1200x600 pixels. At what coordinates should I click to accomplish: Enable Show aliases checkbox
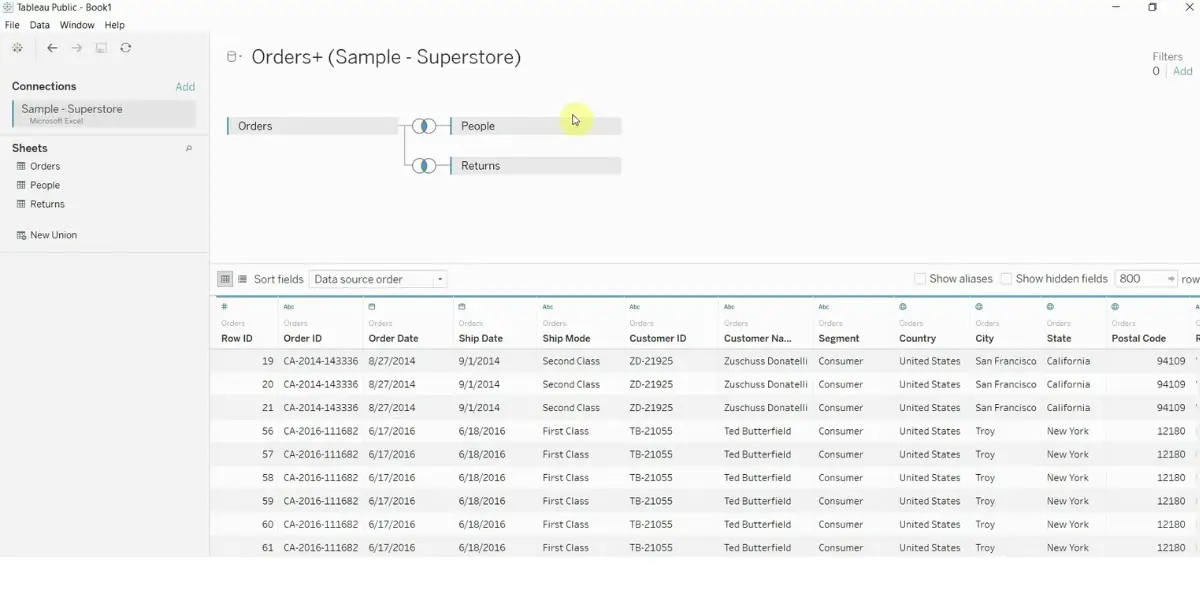pyautogui.click(x=920, y=279)
